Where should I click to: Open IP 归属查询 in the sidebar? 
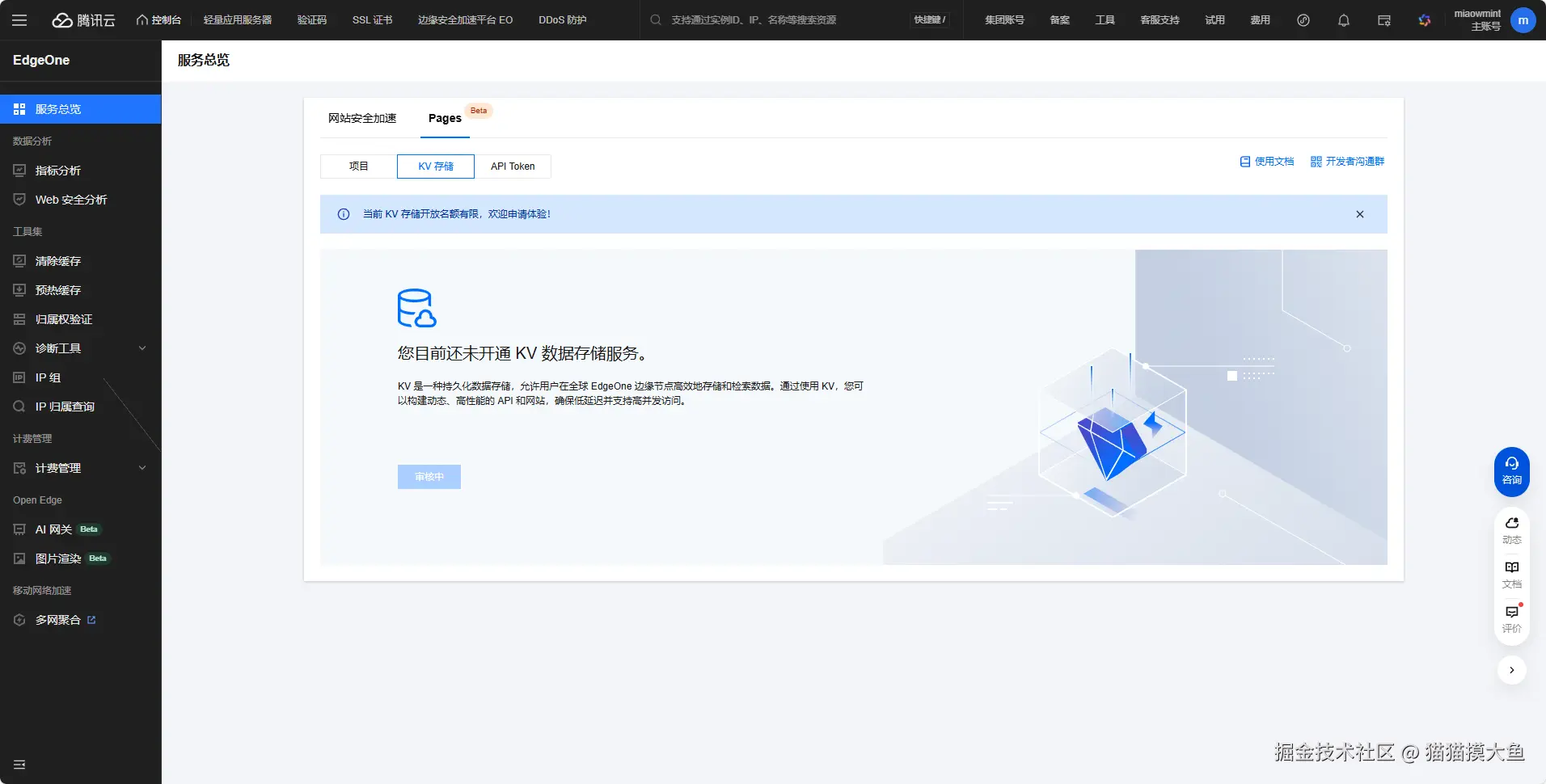(x=81, y=407)
